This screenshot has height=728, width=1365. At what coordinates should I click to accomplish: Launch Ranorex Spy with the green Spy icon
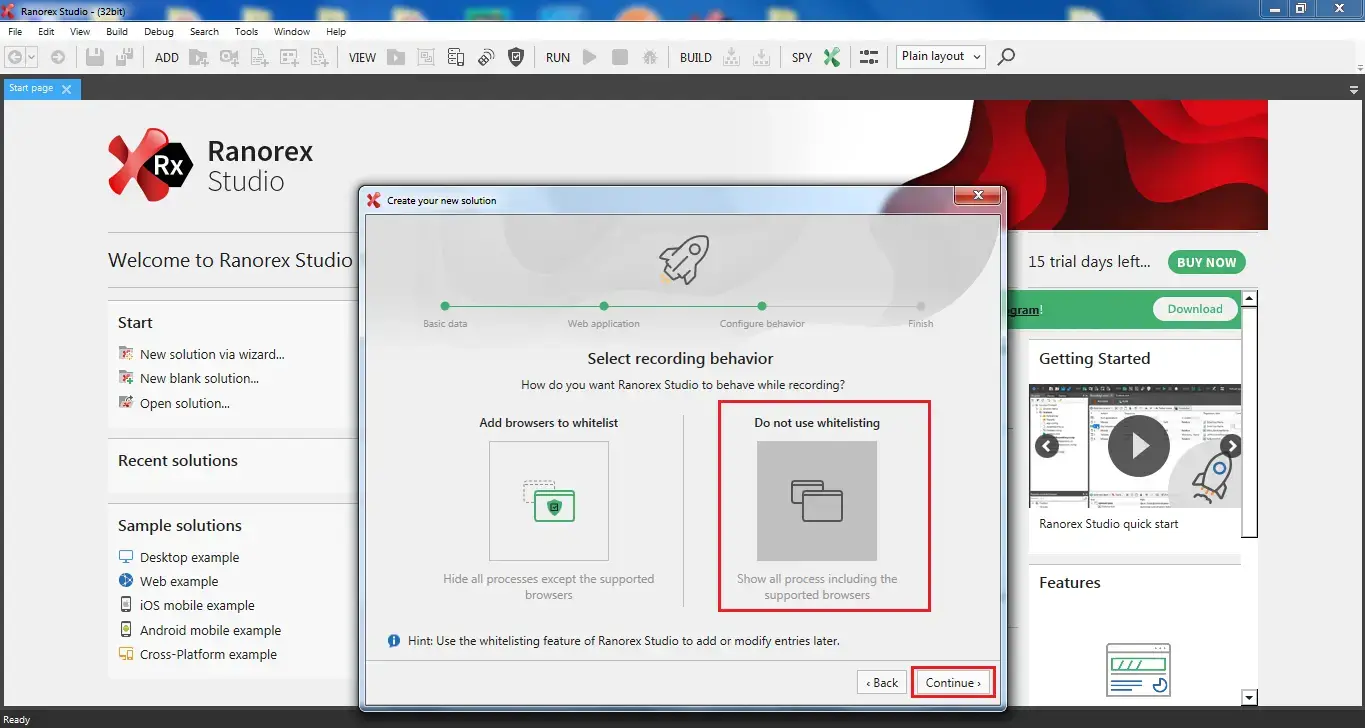832,57
